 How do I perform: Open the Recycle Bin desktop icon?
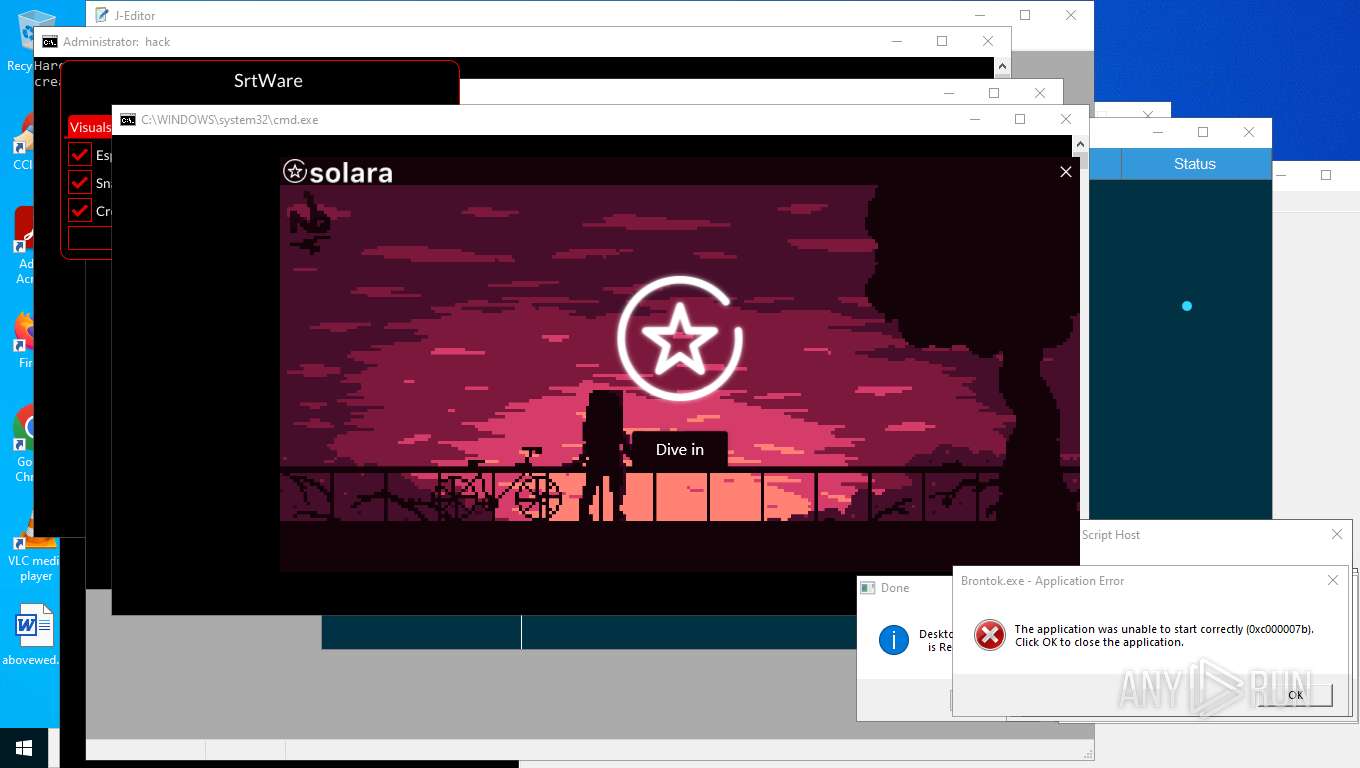(36, 30)
